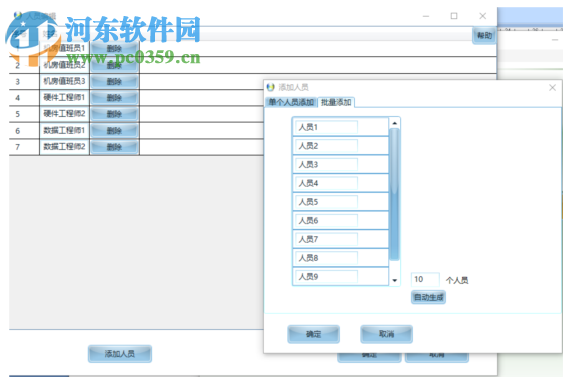Viewport: 572px width, 390px height.
Task: Click the 人员5 name field
Action: click(326, 202)
